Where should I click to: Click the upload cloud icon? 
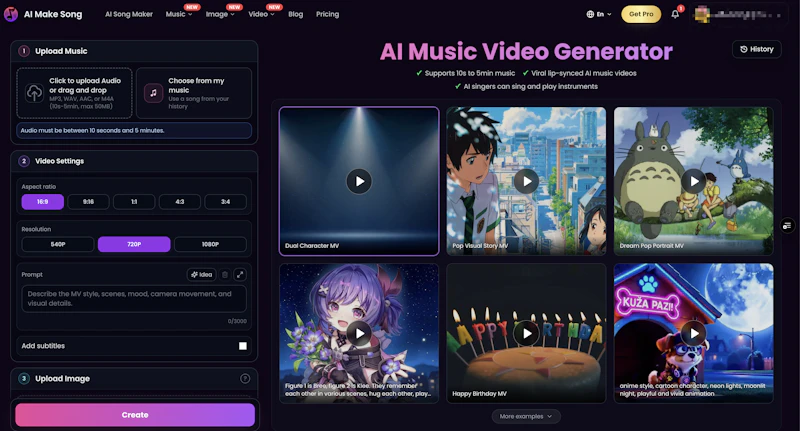(x=34, y=93)
